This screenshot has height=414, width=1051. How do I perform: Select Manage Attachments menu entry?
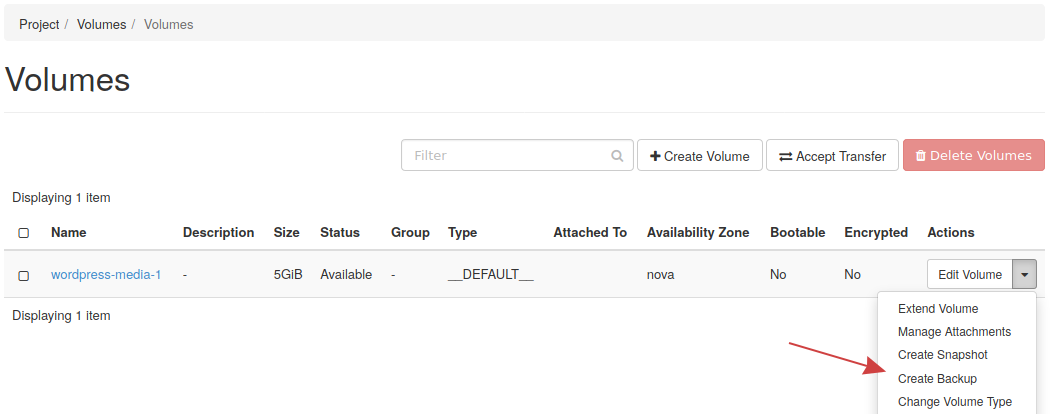(x=954, y=332)
